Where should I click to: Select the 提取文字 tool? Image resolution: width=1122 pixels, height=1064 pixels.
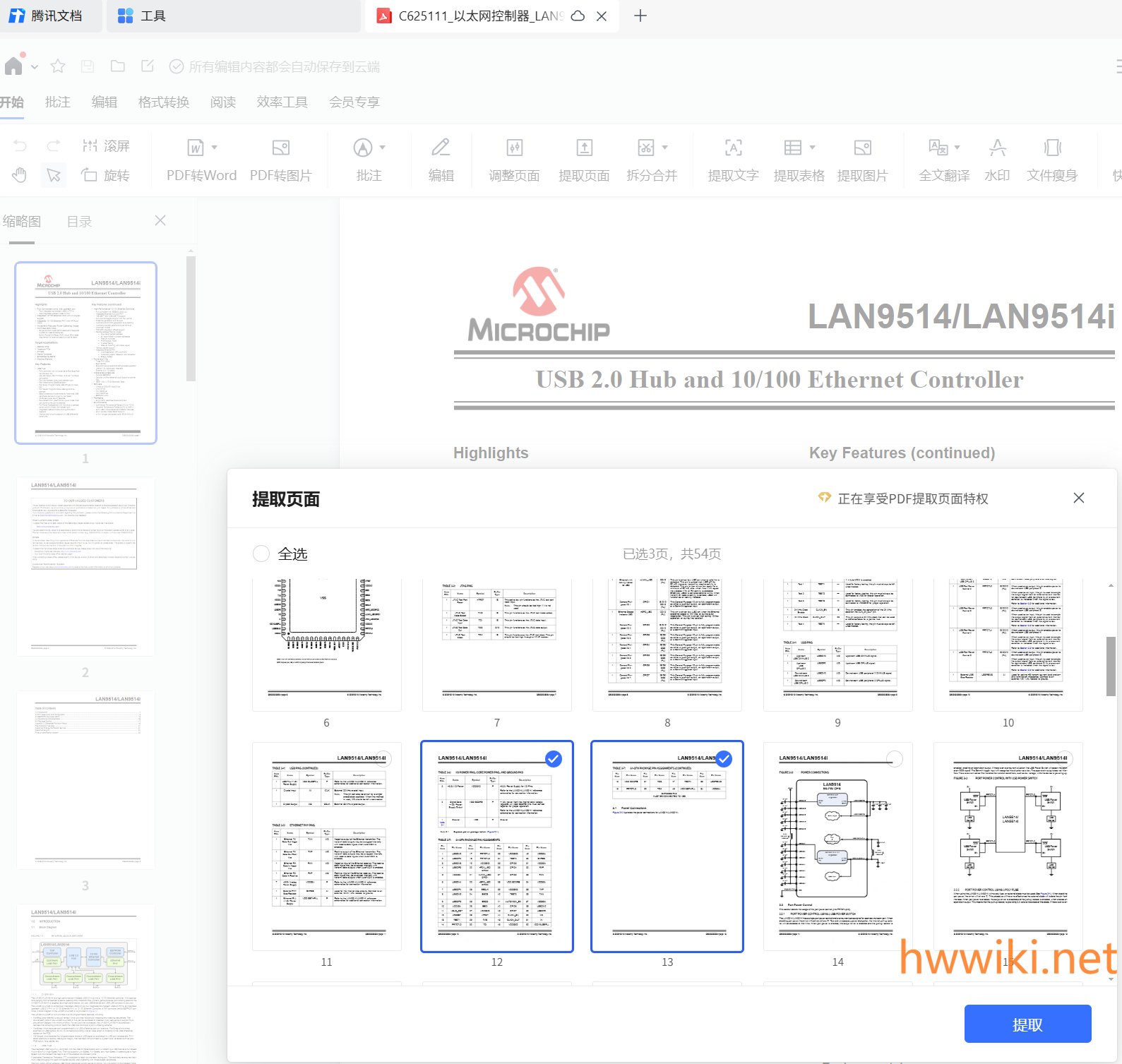733,148
